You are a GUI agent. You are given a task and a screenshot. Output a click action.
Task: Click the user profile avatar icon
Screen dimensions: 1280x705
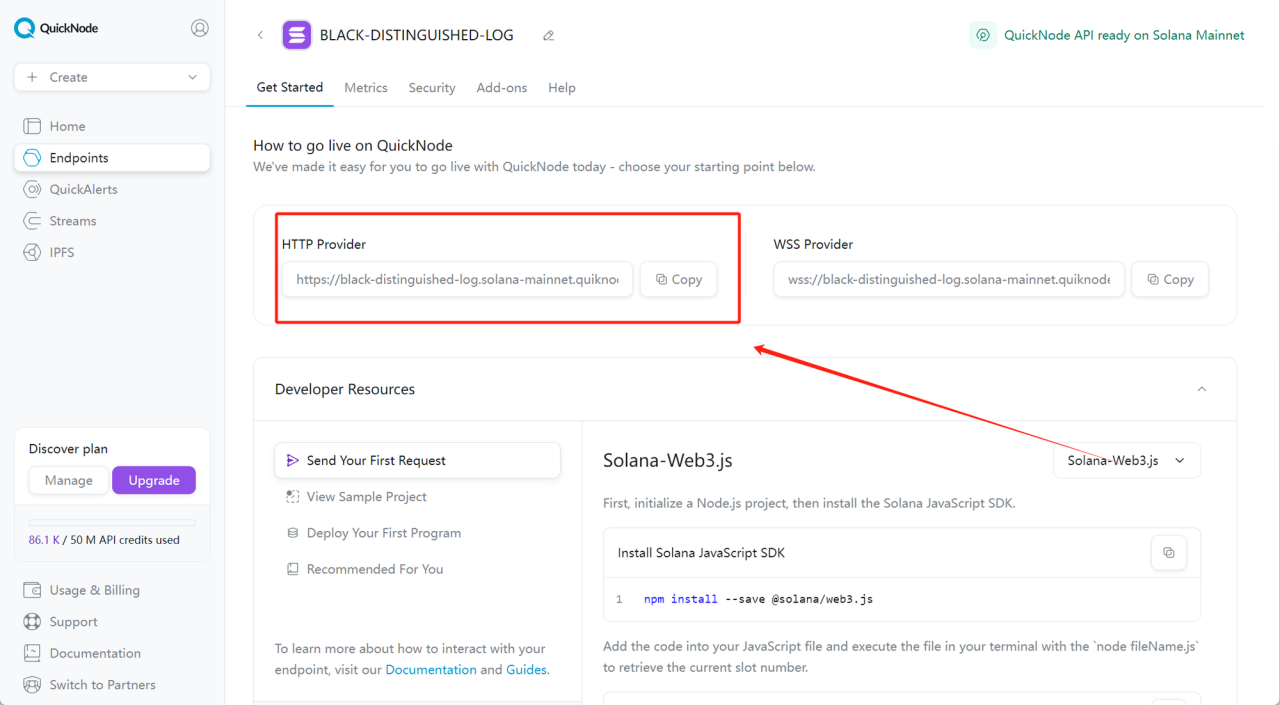[x=200, y=28]
